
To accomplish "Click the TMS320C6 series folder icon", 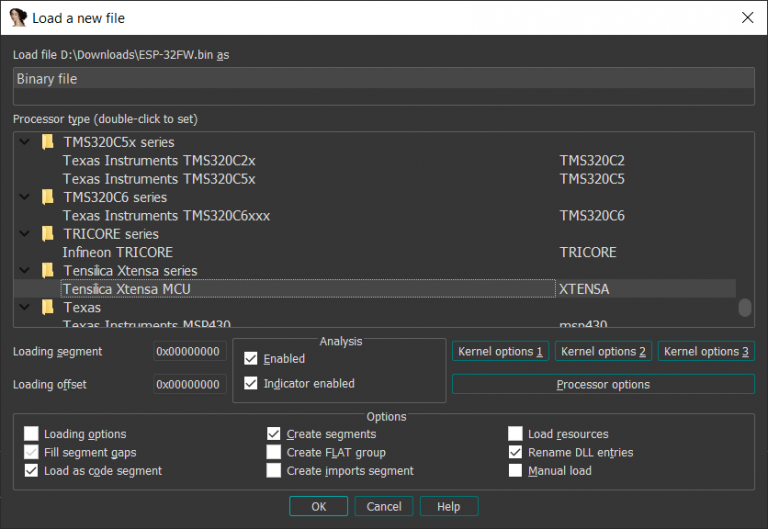I will click(47, 197).
